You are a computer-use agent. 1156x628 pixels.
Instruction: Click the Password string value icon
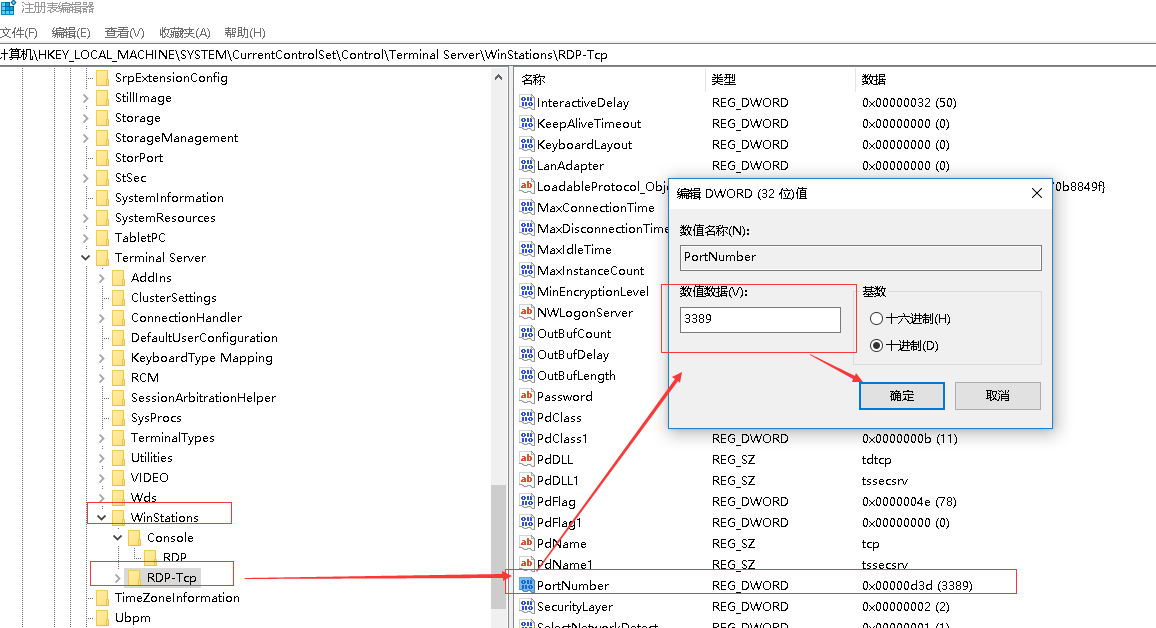tap(527, 396)
